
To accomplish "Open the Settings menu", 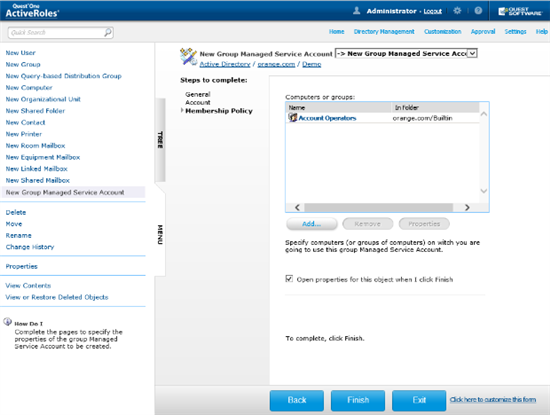I will (x=515, y=32).
